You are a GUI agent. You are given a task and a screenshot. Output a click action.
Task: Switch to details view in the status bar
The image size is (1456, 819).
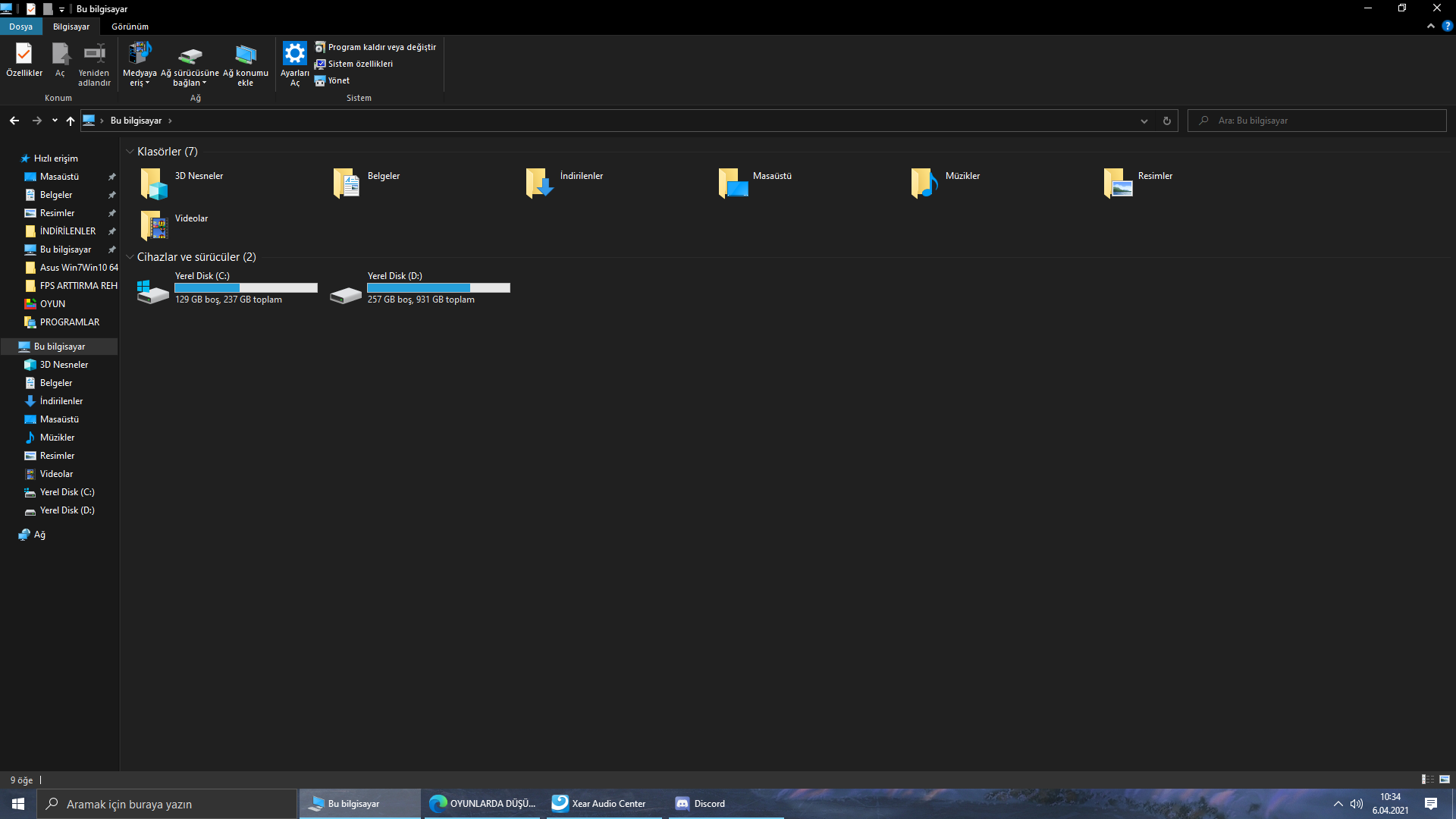1427,780
